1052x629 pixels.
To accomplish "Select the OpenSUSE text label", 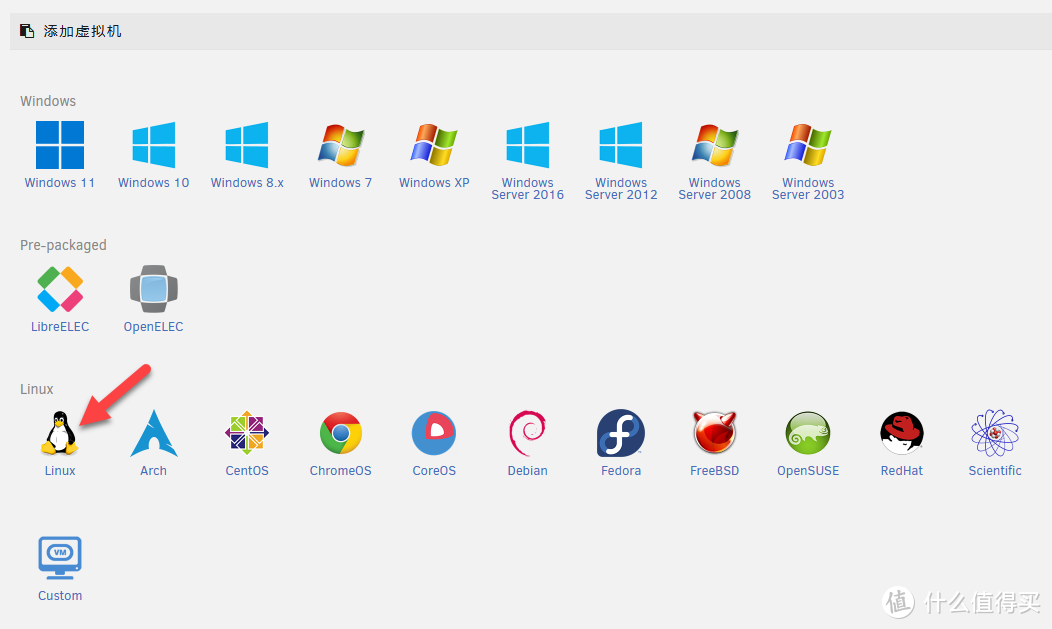I will coord(808,471).
